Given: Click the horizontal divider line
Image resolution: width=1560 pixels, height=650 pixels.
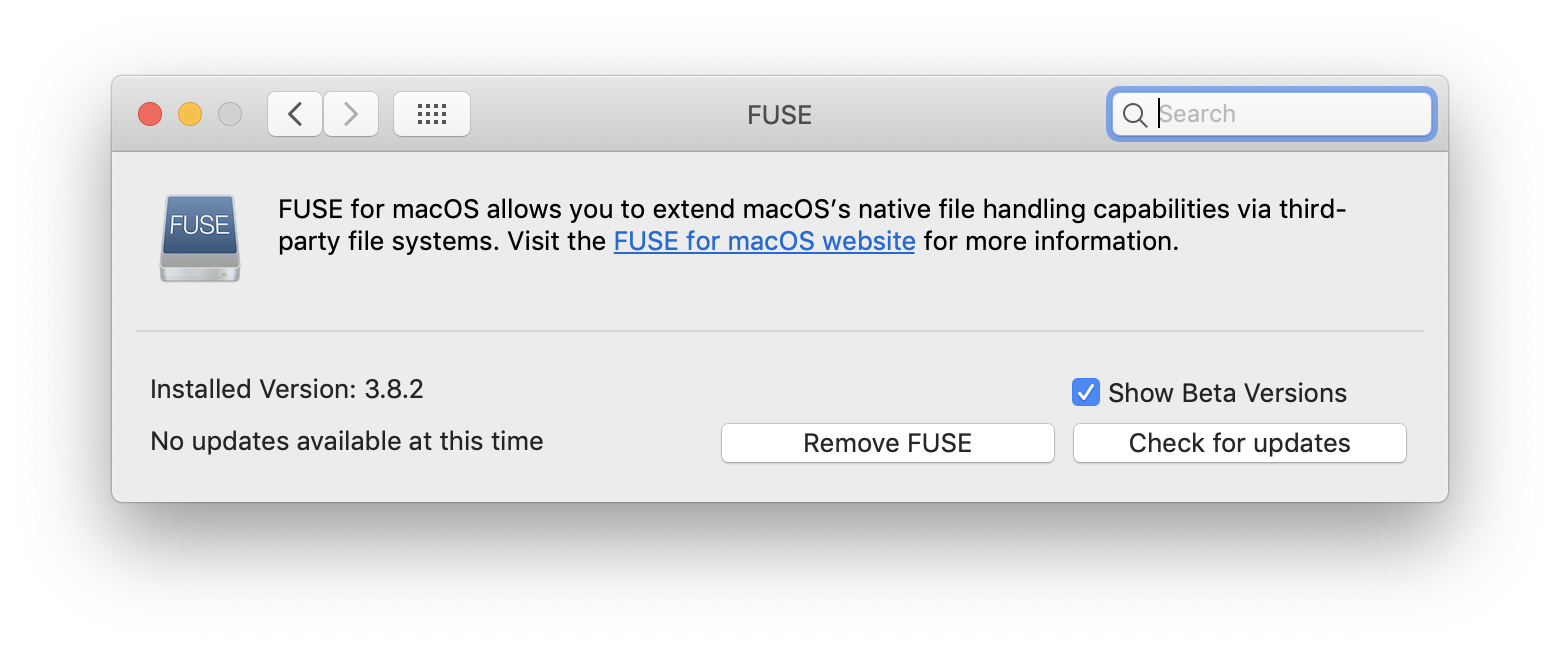Looking at the screenshot, I should tap(780, 331).
